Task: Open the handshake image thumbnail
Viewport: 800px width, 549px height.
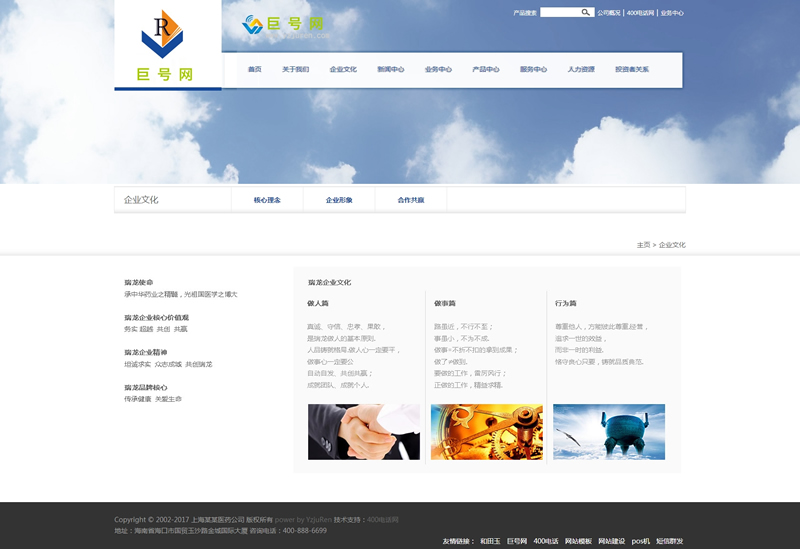Action: [364, 432]
